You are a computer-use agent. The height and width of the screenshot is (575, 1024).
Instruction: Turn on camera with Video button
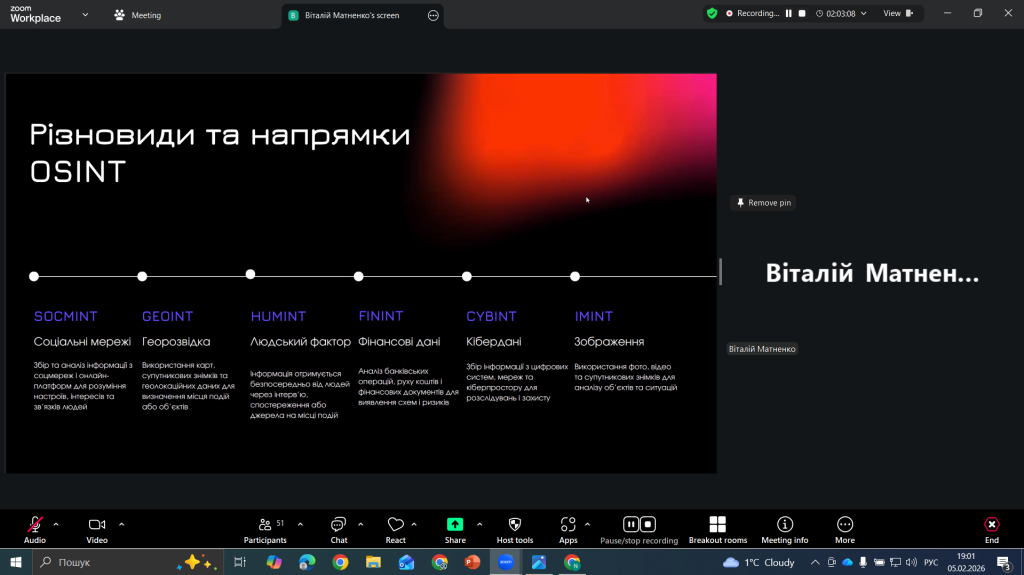[97, 525]
